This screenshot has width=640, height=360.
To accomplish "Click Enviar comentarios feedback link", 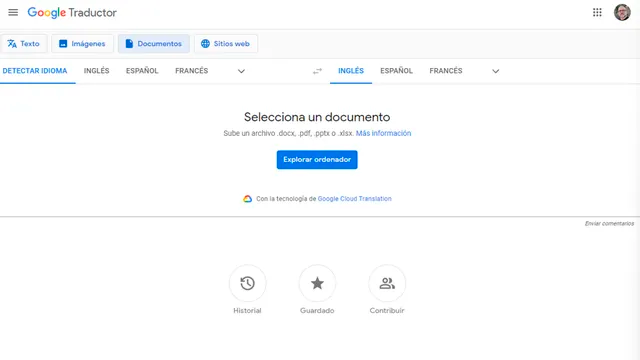I will [x=609, y=224].
